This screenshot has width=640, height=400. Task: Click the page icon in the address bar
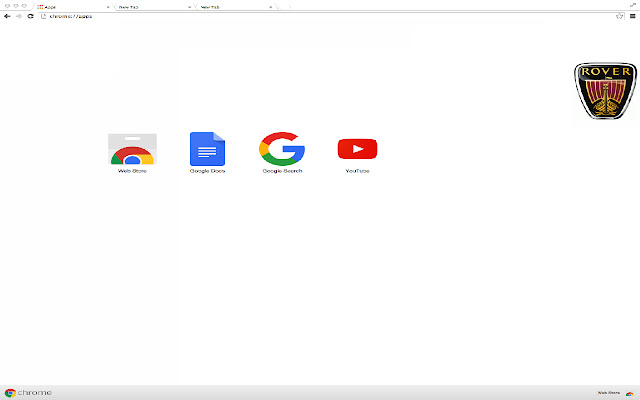pos(44,16)
